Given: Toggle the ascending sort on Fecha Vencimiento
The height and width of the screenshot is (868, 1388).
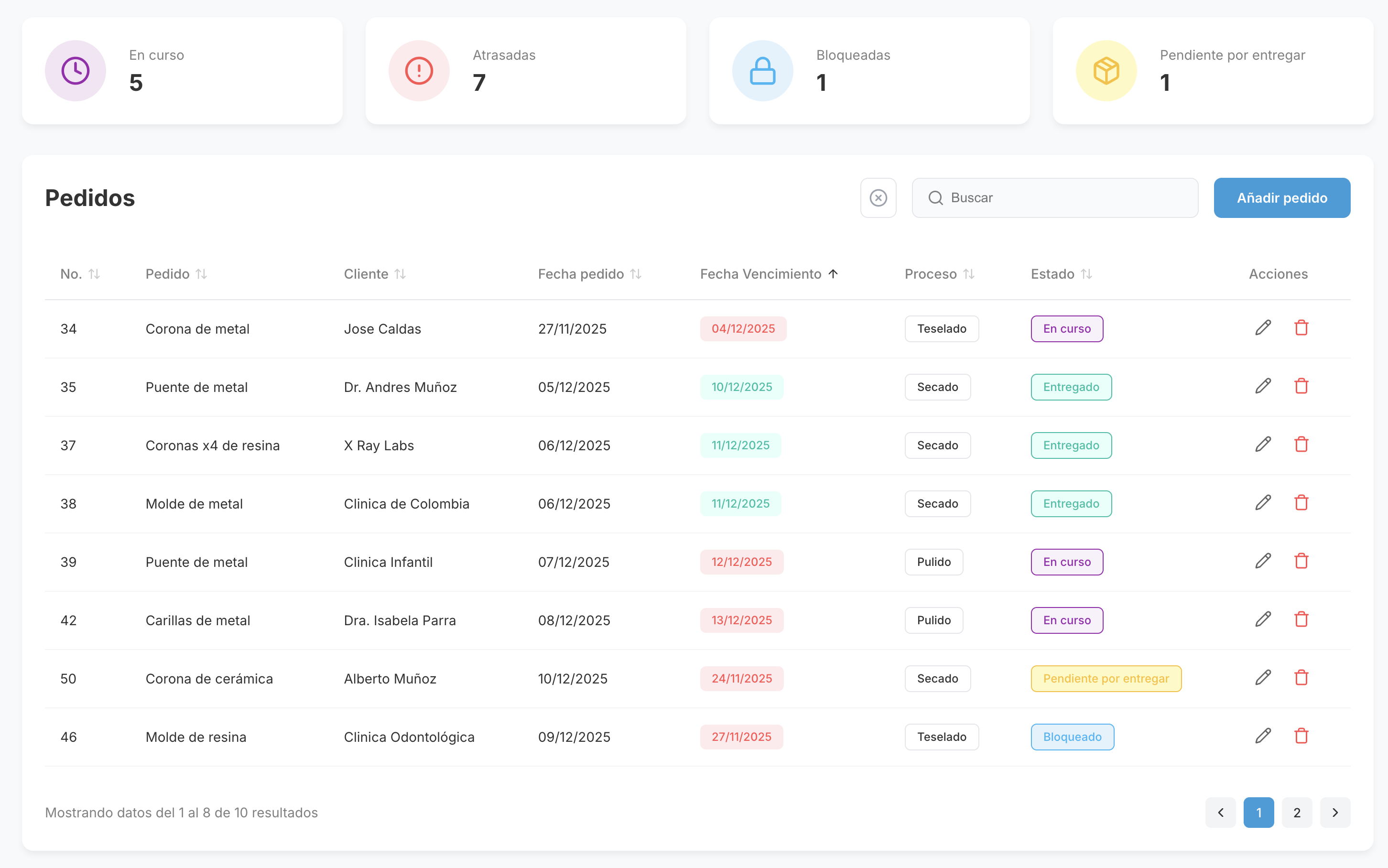Looking at the screenshot, I should pyautogui.click(x=833, y=274).
